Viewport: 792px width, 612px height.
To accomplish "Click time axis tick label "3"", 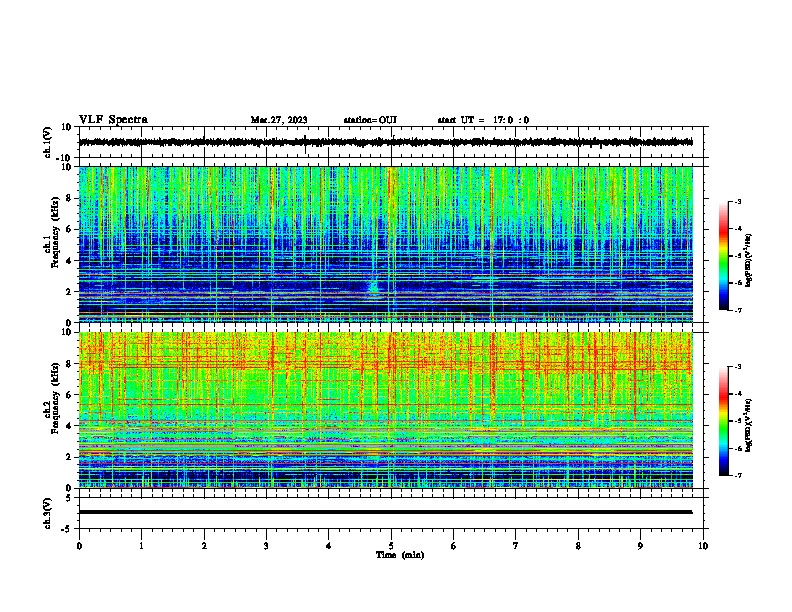I will click(266, 546).
